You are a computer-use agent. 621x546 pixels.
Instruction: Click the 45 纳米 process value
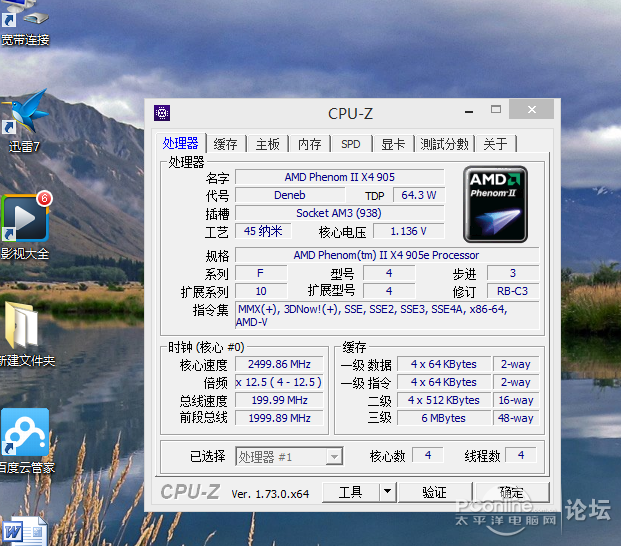tap(263, 231)
